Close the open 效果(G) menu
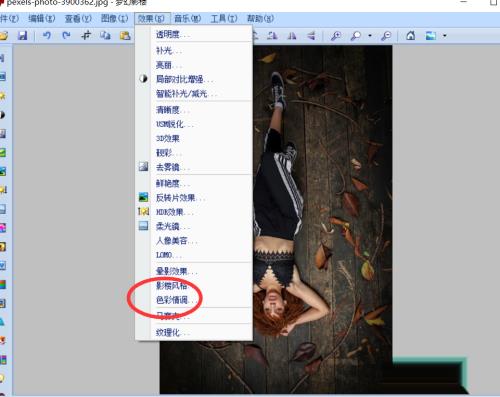Image resolution: width=500 pixels, height=397 pixels. click(152, 18)
